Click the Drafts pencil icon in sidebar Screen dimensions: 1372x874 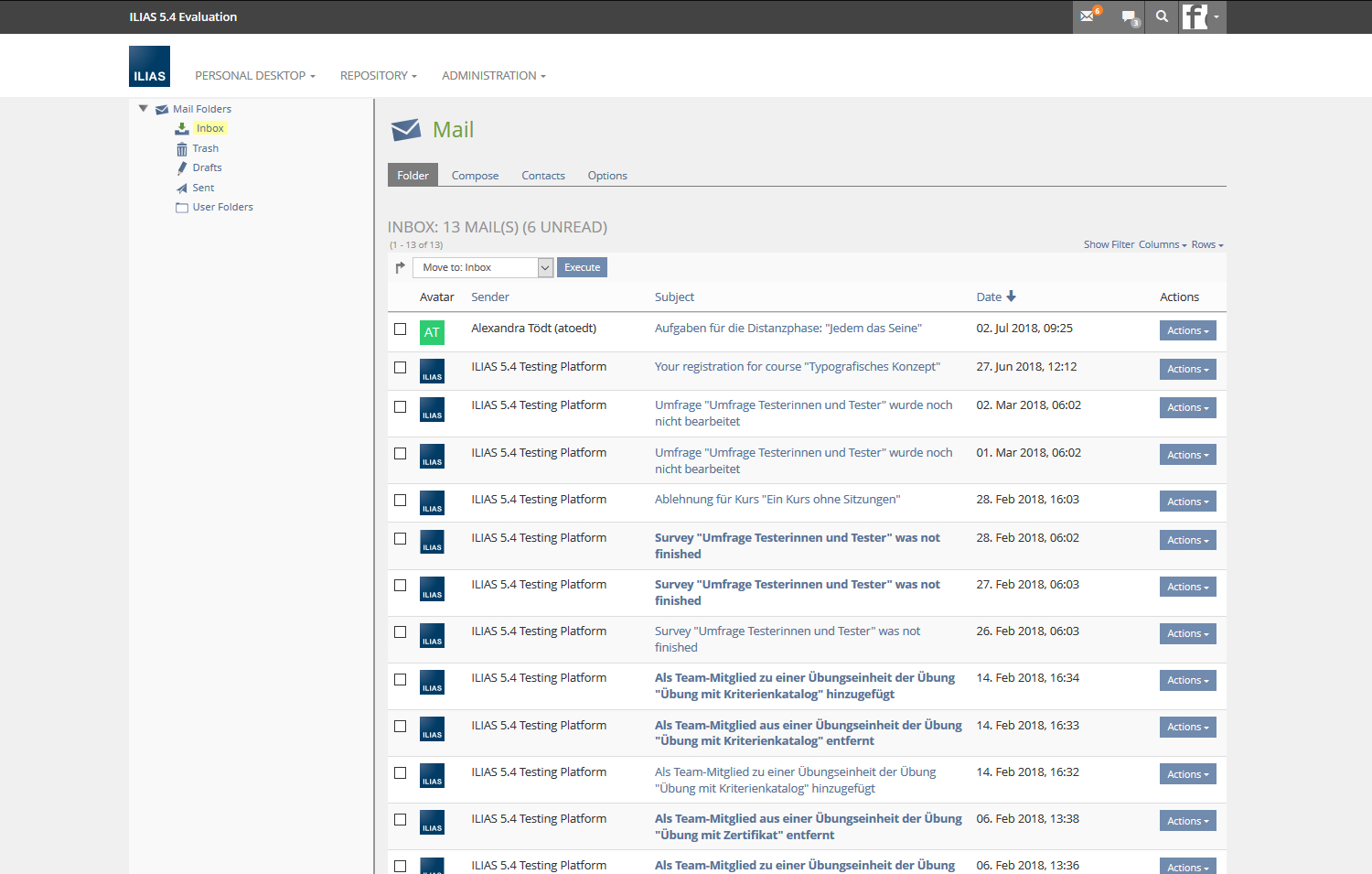[182, 168]
